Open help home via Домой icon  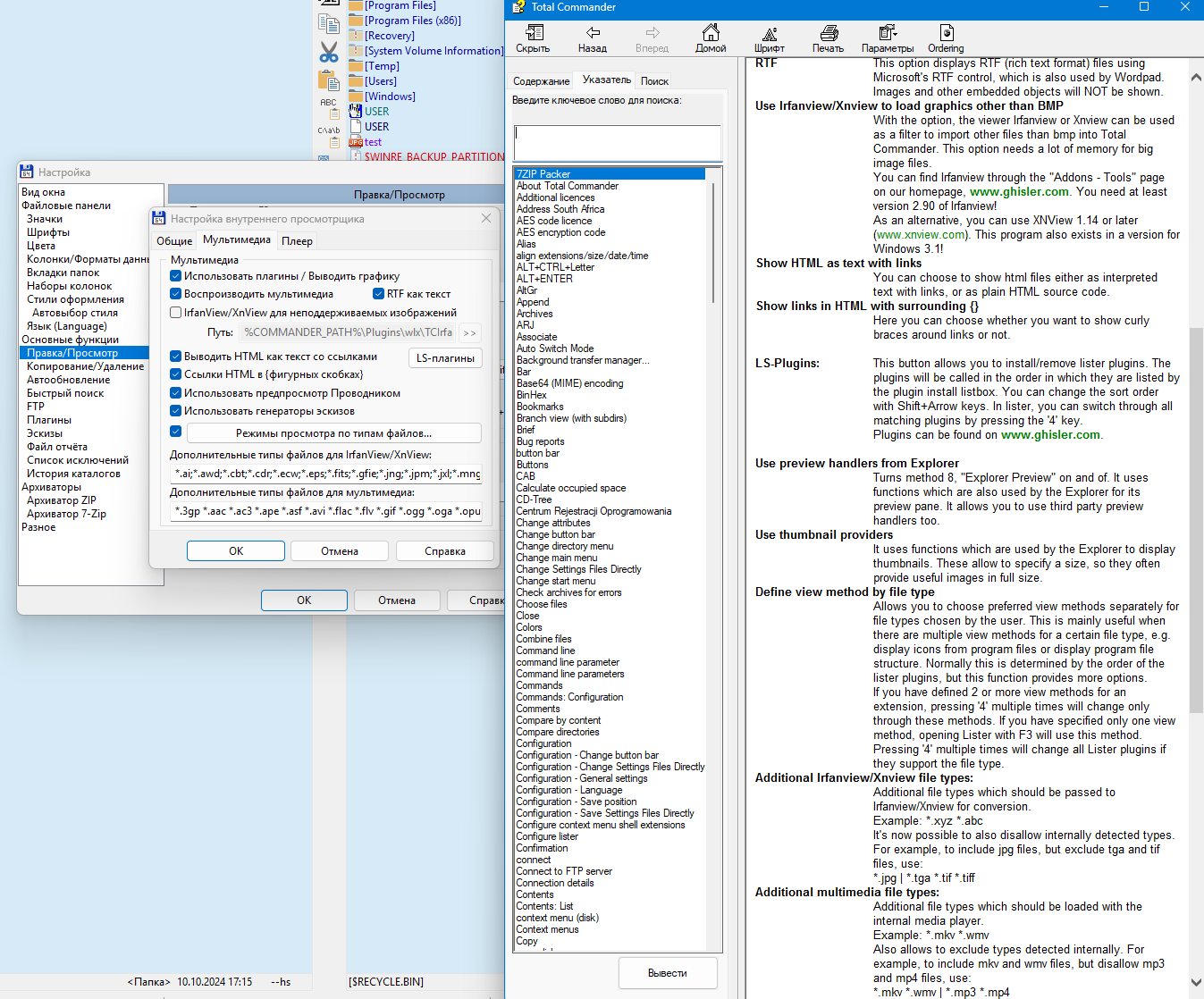[x=711, y=33]
